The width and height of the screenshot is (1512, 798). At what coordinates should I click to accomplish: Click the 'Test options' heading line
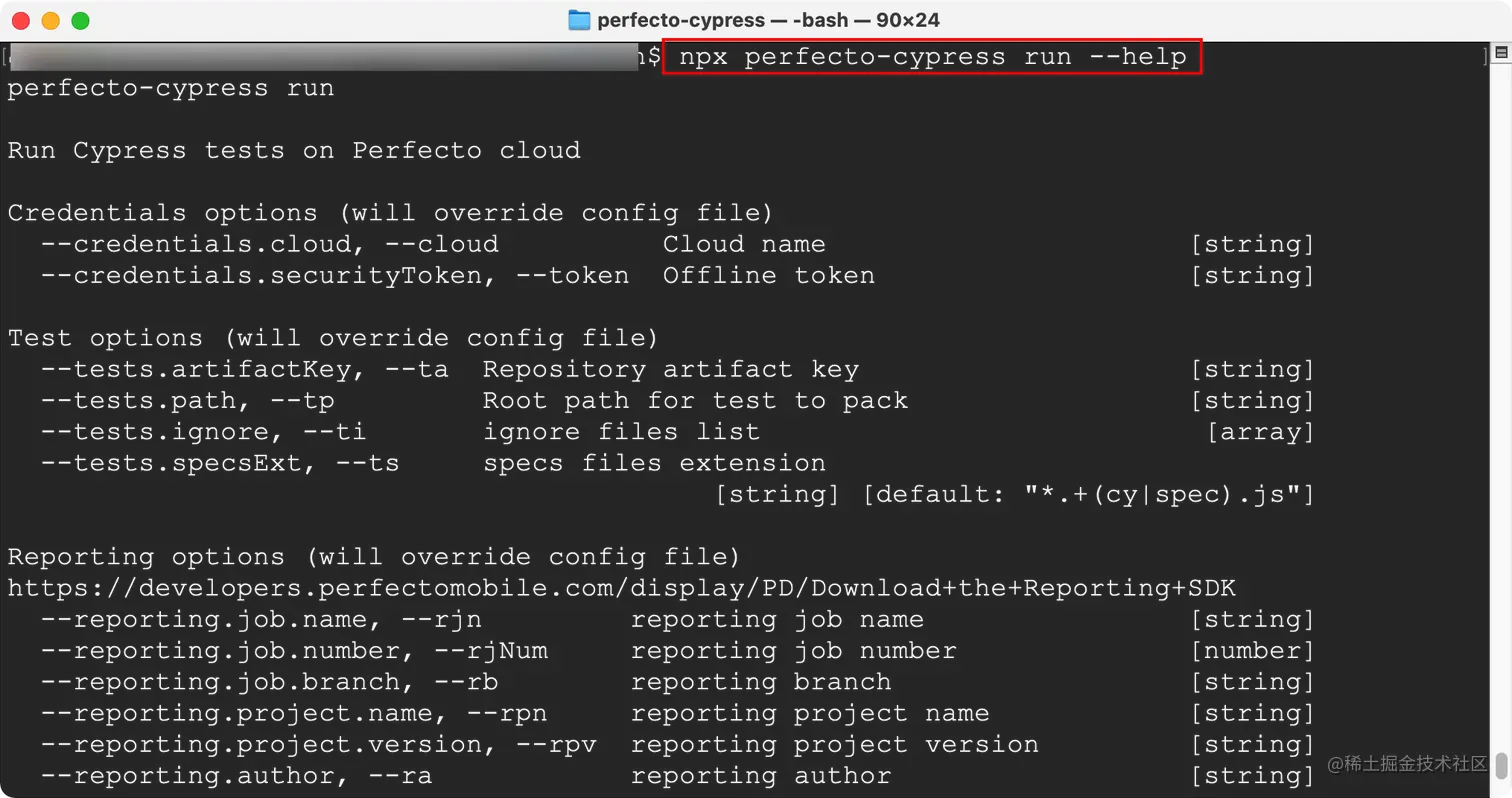pos(333,338)
